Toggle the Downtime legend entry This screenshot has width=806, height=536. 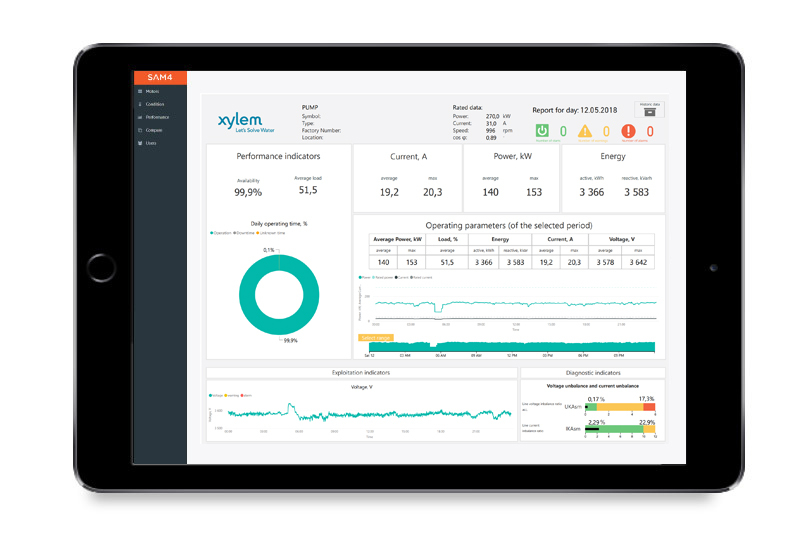pyautogui.click(x=244, y=233)
